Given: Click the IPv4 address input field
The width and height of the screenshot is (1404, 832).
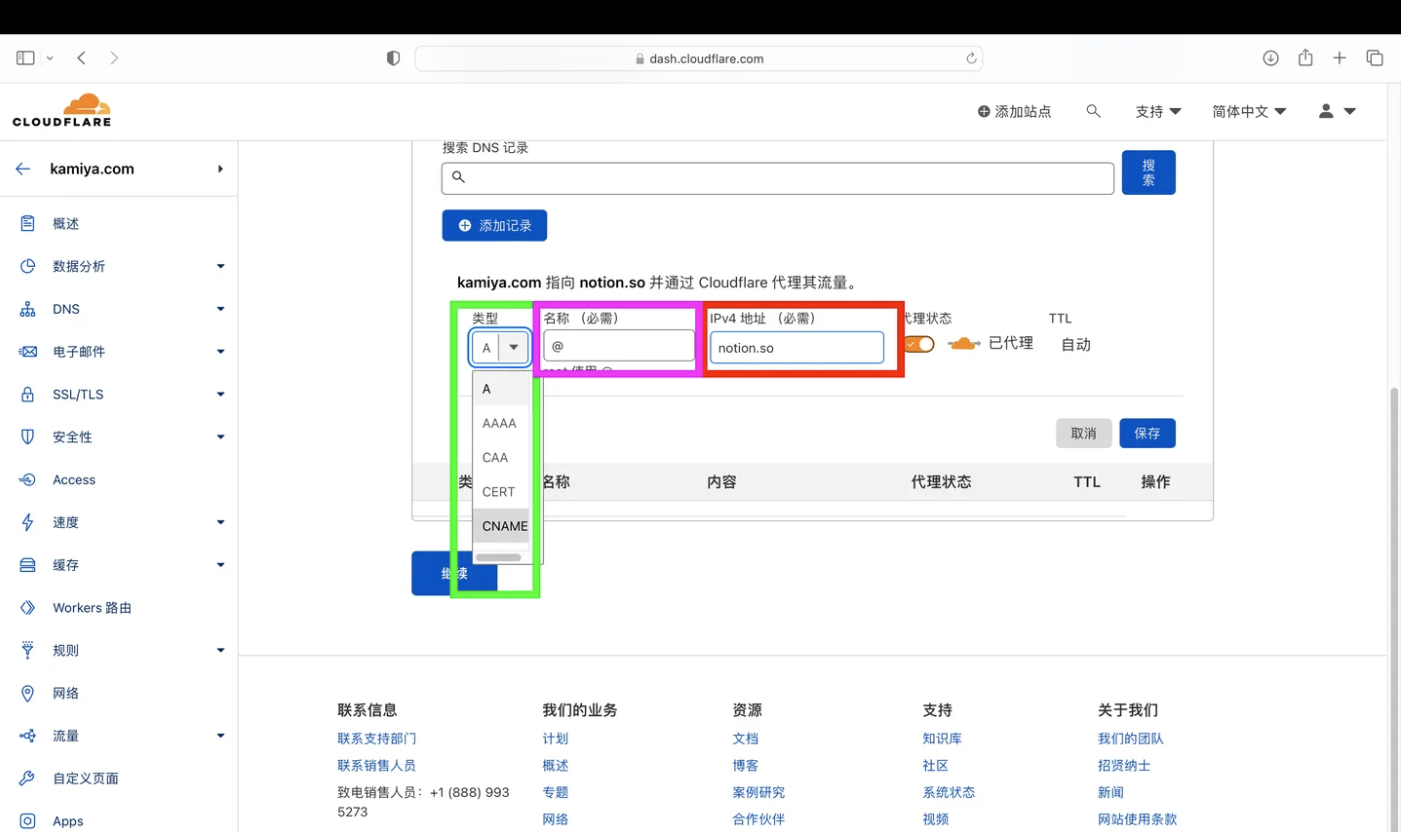Looking at the screenshot, I should [x=796, y=348].
